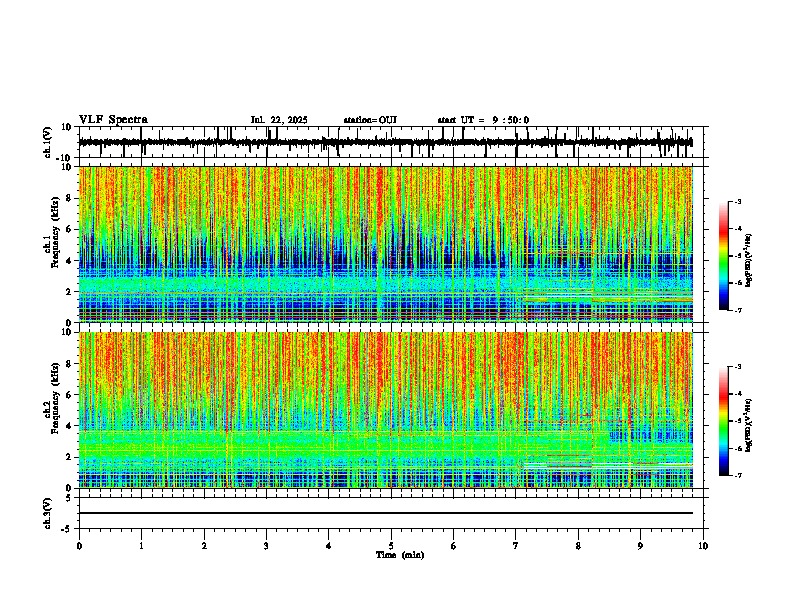Image resolution: width=792 pixels, height=612 pixels.
Task: Click the "station=OUJ" label
Action: point(370,120)
